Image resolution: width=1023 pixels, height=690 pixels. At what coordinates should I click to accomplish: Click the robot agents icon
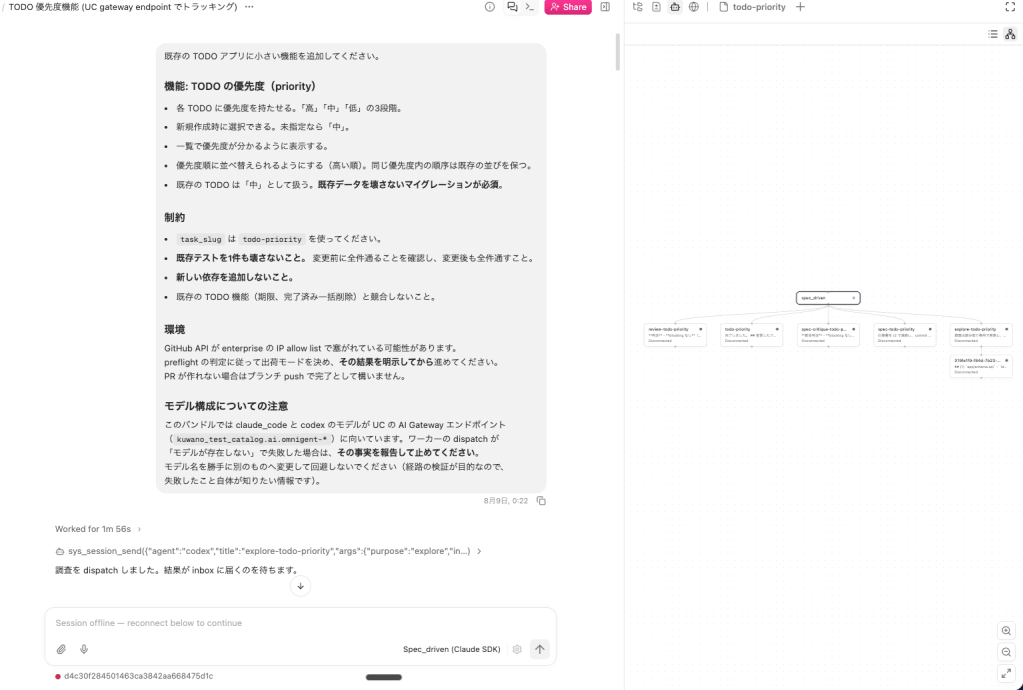675,7
